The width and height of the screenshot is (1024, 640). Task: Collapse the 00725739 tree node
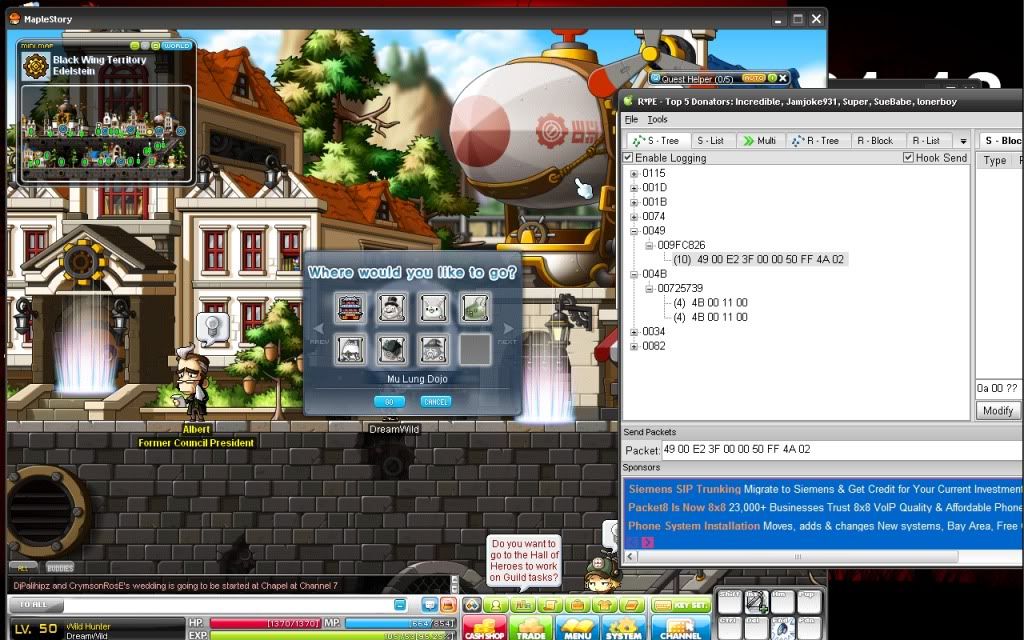click(x=649, y=289)
